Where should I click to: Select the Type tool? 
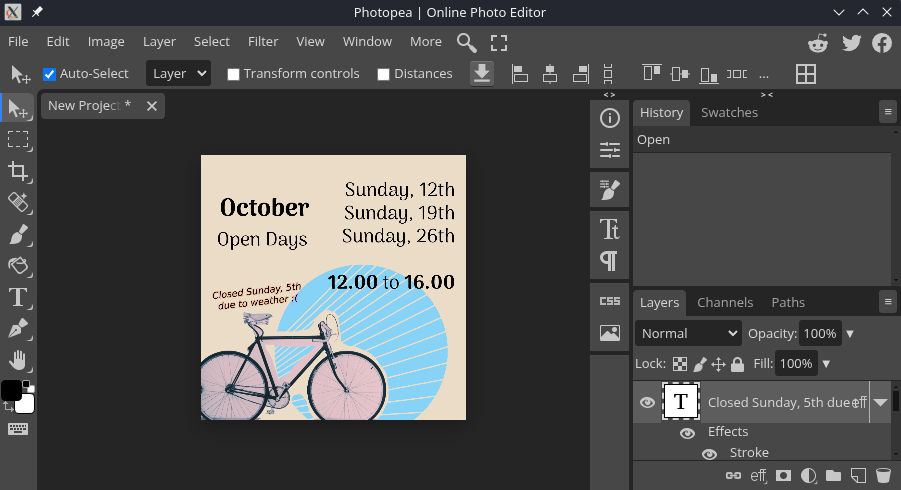(x=17, y=297)
